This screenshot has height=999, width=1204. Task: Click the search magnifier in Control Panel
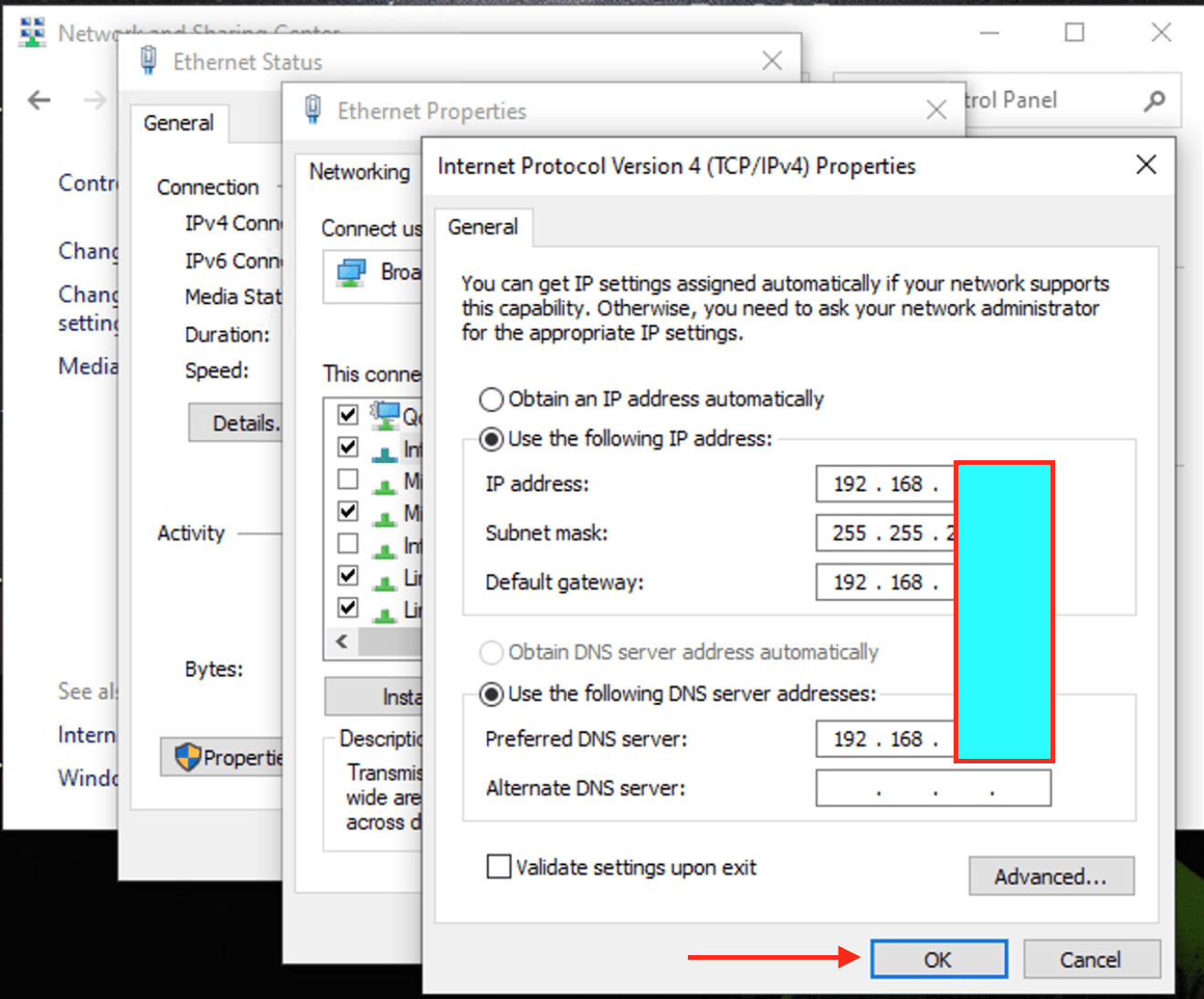click(x=1155, y=100)
